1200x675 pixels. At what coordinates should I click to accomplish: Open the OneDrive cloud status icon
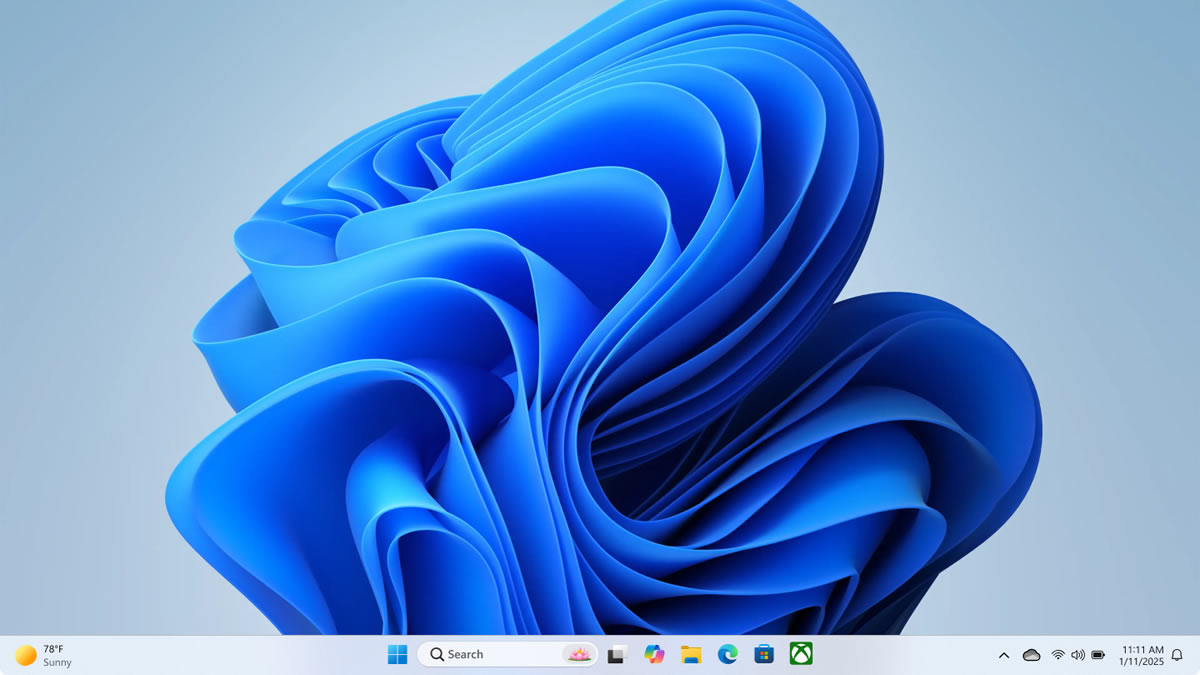(1031, 655)
